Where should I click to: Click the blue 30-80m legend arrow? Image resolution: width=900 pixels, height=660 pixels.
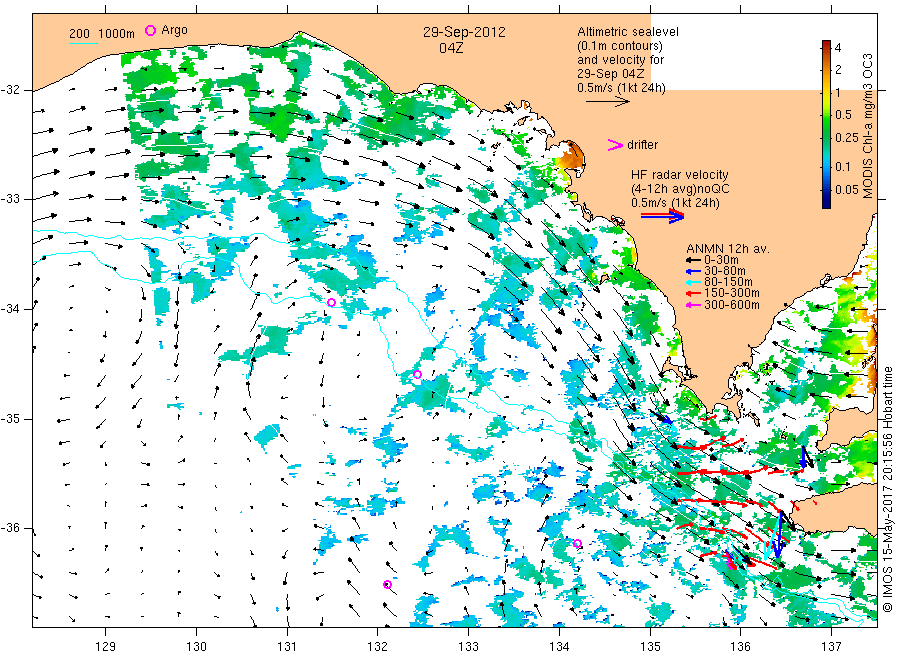click(693, 271)
